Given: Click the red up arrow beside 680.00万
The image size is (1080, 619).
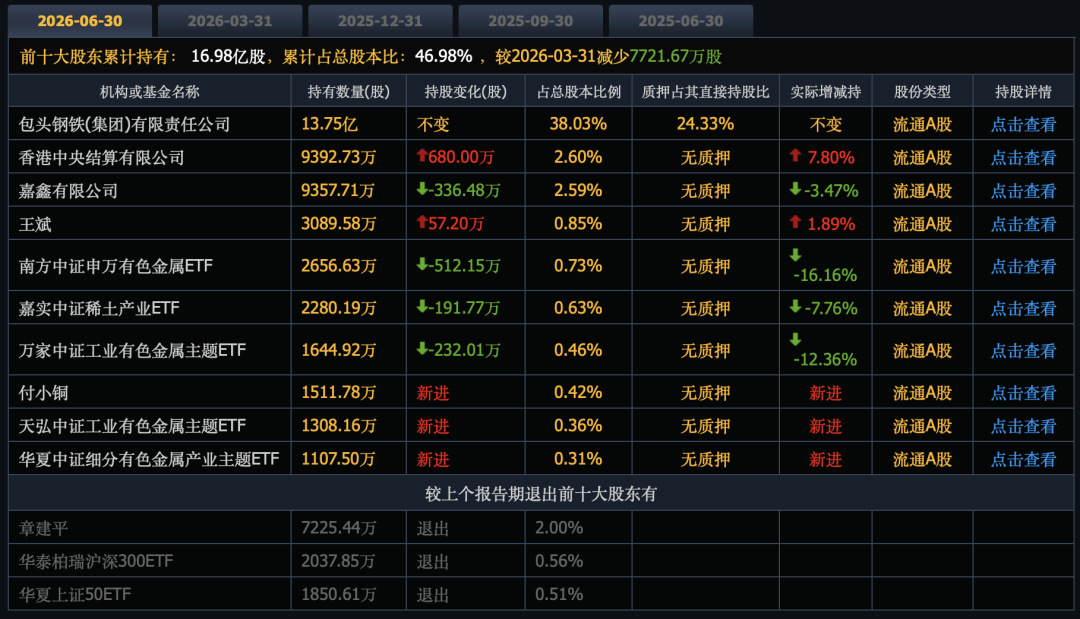Looking at the screenshot, I should pos(422,156).
